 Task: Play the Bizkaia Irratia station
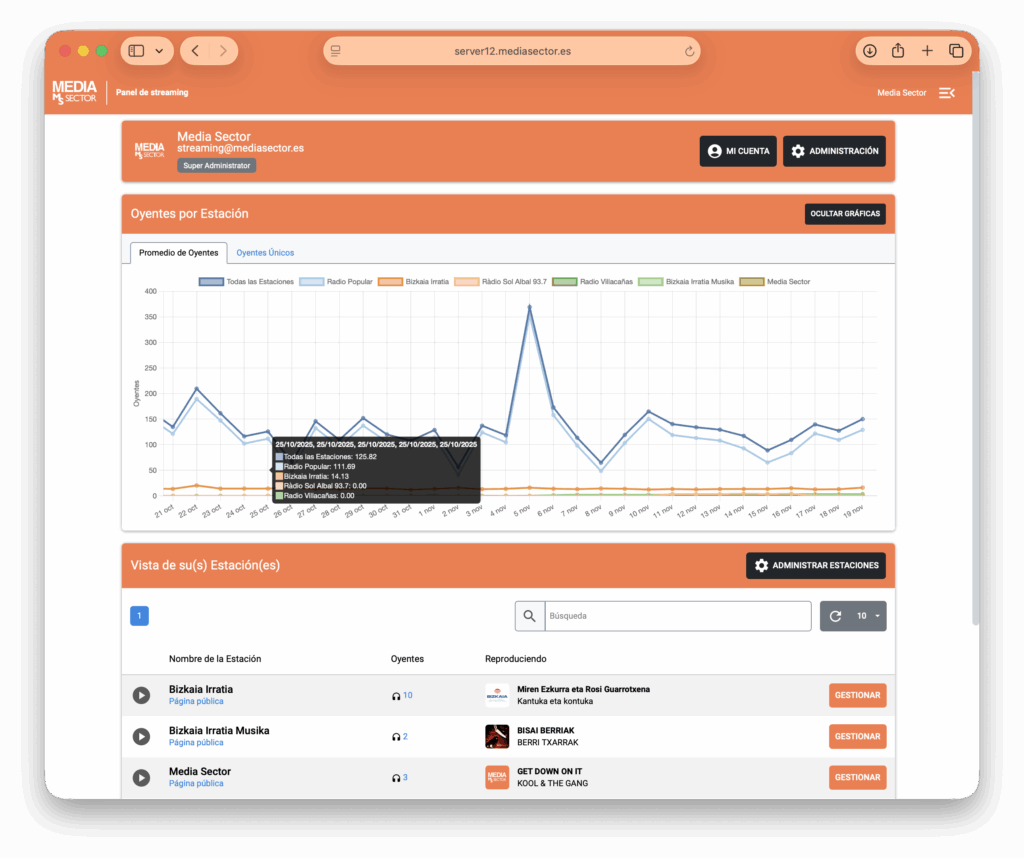(x=142, y=695)
